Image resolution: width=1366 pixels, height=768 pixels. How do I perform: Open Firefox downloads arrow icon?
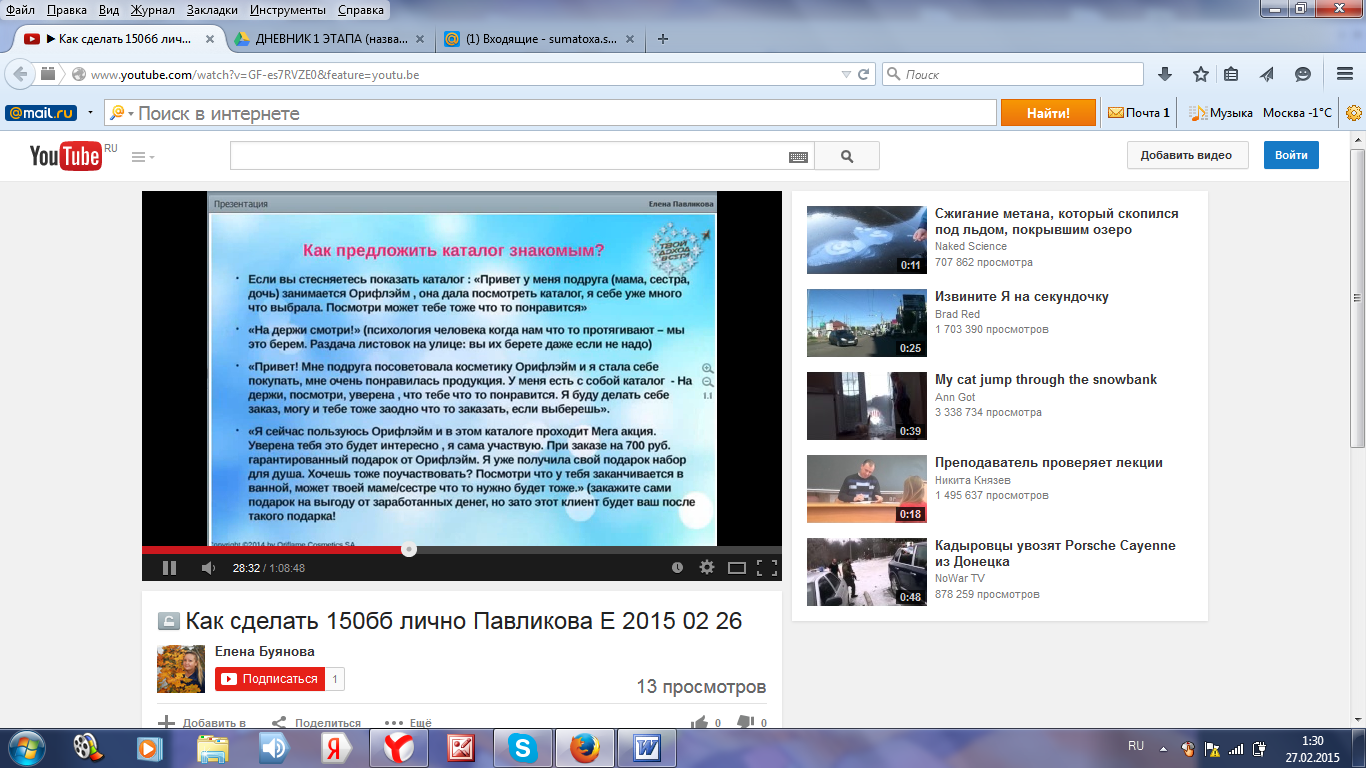[1165, 74]
